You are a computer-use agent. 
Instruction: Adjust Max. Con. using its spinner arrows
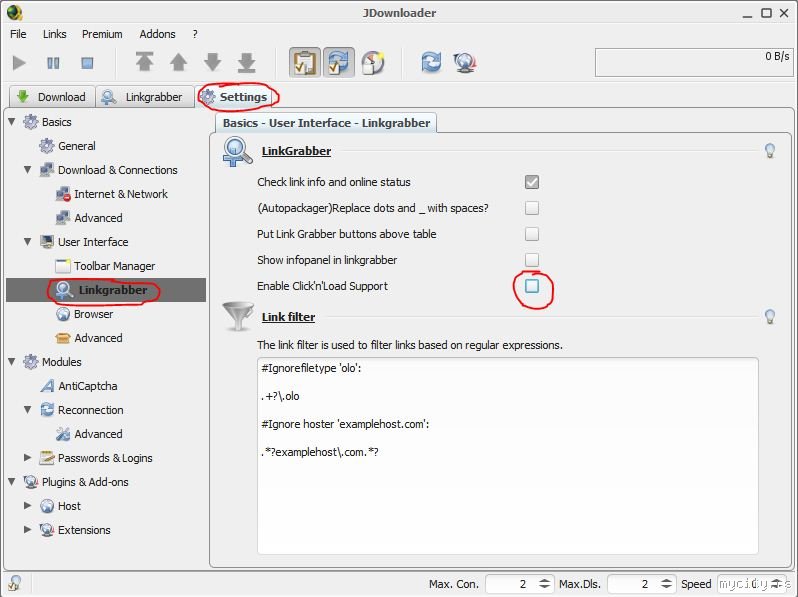[x=544, y=584]
